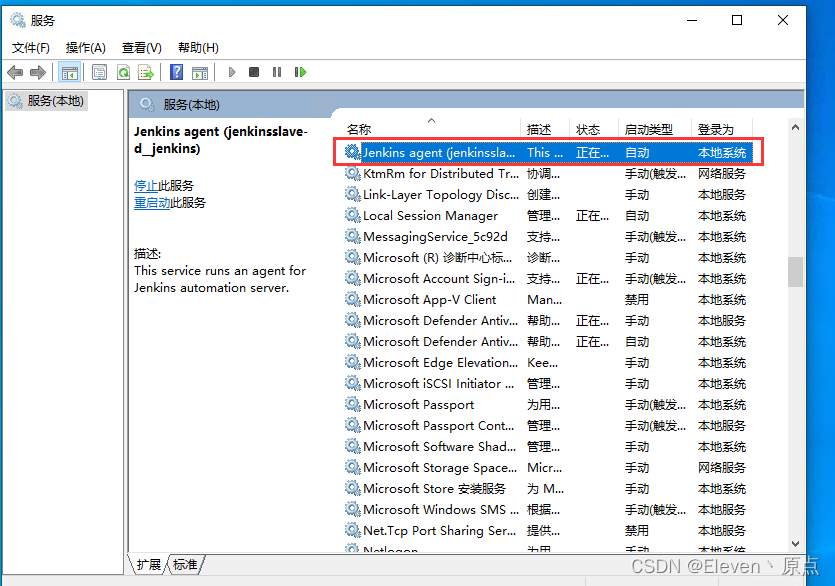
Task: Toggle the show/hide console tree icon
Action: [x=70, y=72]
